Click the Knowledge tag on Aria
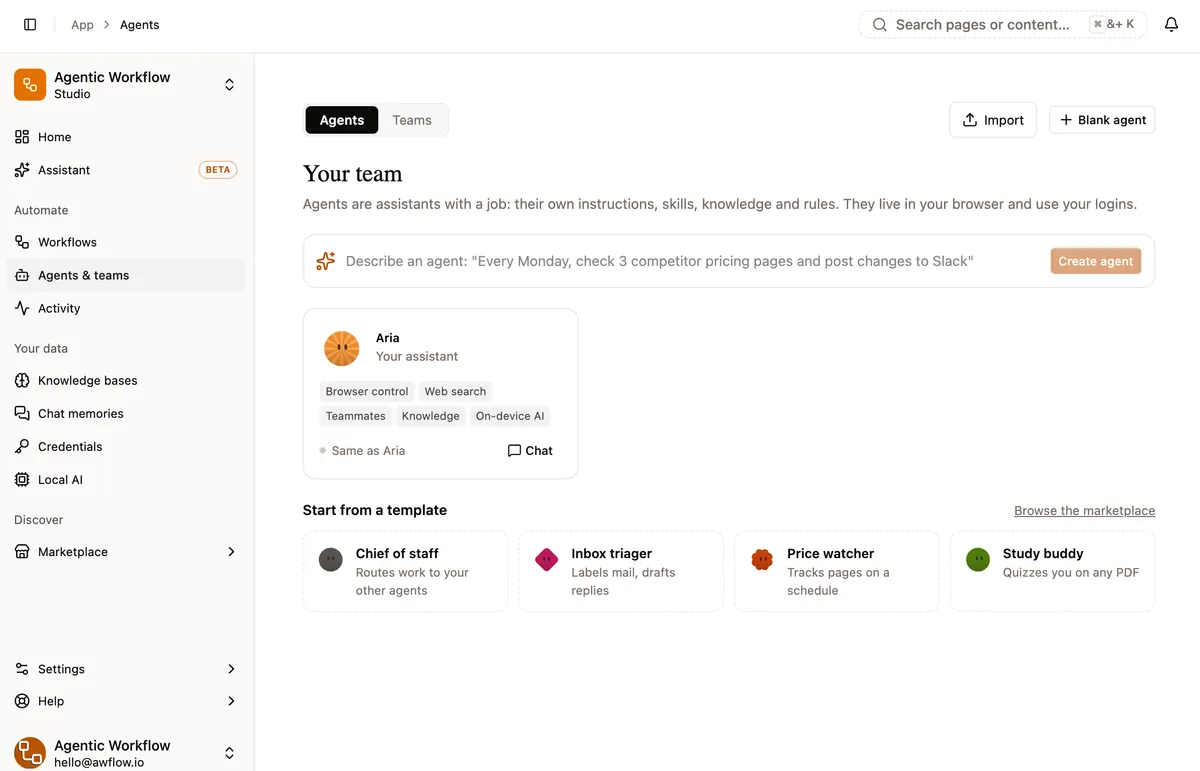1200x771 pixels. (431, 416)
